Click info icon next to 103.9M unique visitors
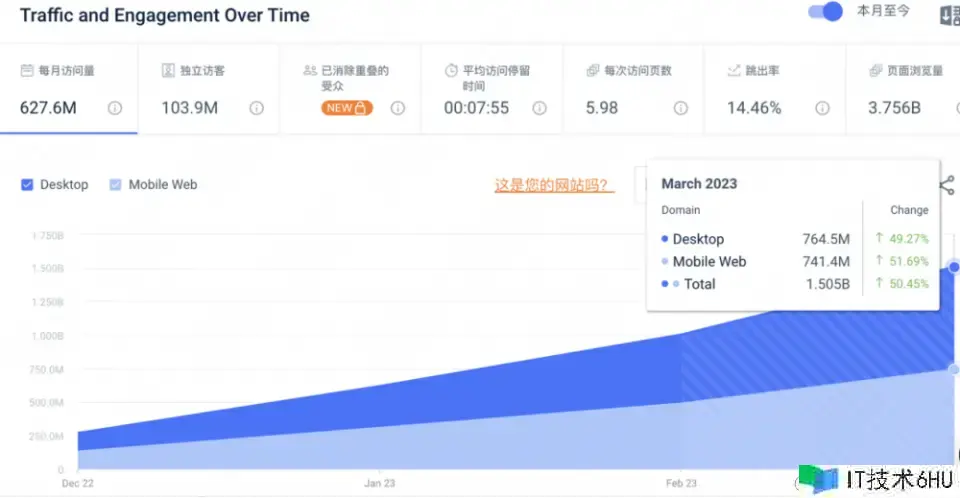This screenshot has height=498, width=960. coord(257,108)
